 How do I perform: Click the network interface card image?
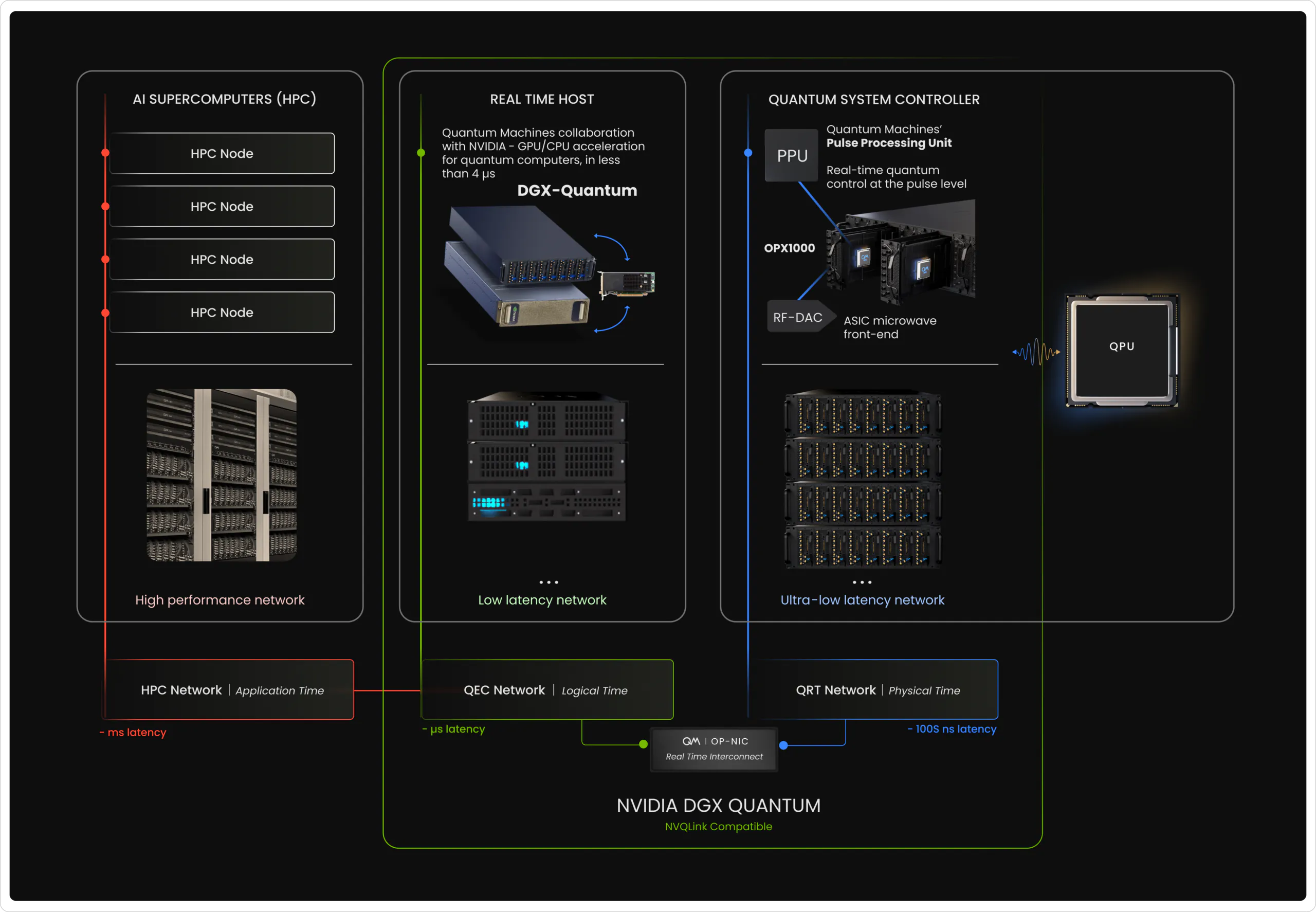[627, 284]
